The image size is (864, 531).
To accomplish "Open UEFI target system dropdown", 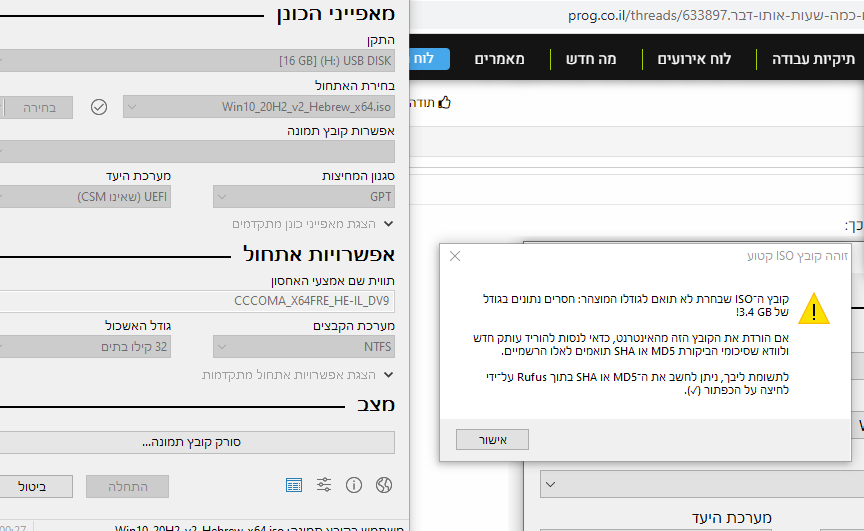I will [85, 197].
